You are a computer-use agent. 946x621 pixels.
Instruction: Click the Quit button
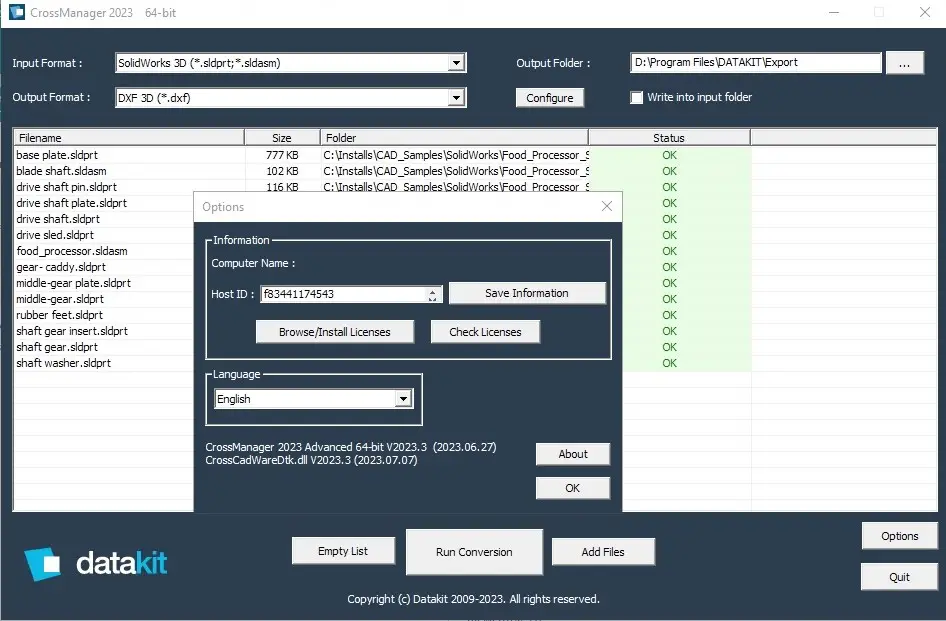[x=900, y=577]
